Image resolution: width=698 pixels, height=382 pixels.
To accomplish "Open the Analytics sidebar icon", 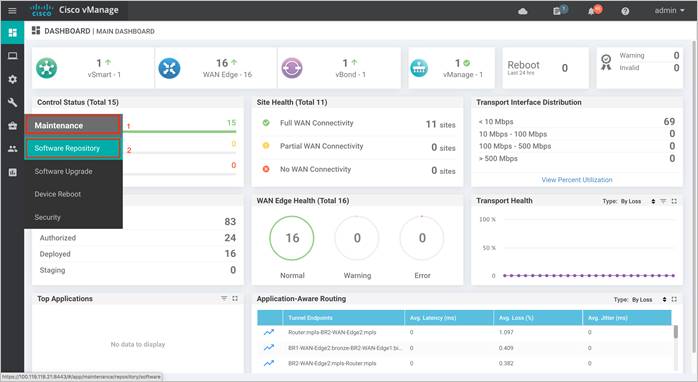I will point(12,172).
